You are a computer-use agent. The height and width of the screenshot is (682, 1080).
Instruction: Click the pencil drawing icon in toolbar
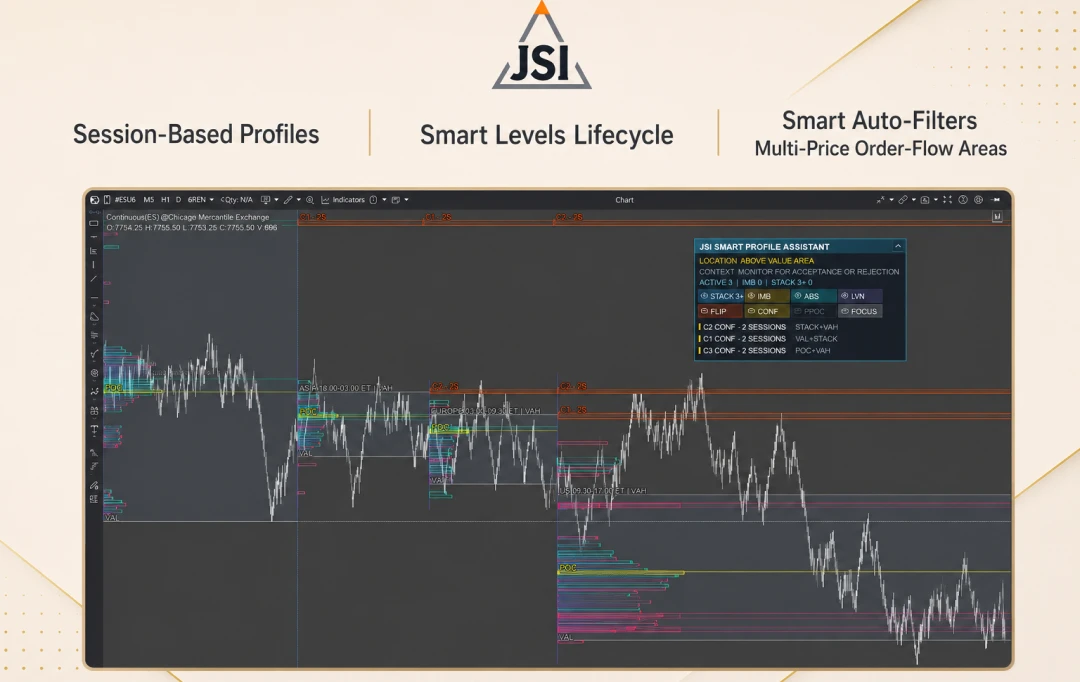[288, 200]
